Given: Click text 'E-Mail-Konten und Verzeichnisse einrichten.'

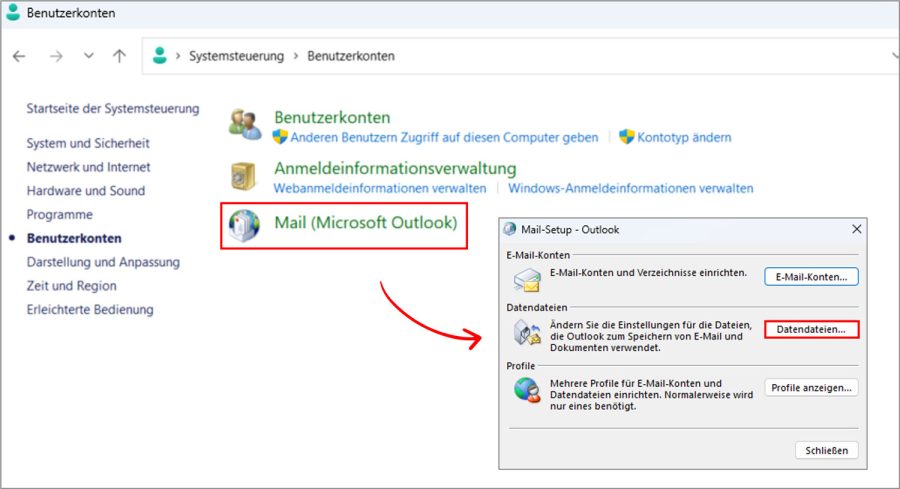Looking at the screenshot, I should tap(649, 273).
